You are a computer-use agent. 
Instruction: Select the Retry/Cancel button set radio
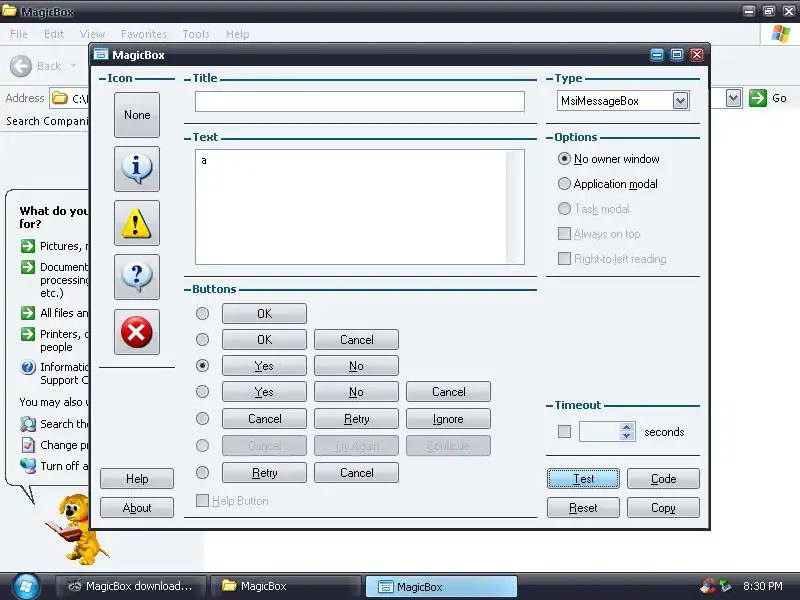coord(203,472)
